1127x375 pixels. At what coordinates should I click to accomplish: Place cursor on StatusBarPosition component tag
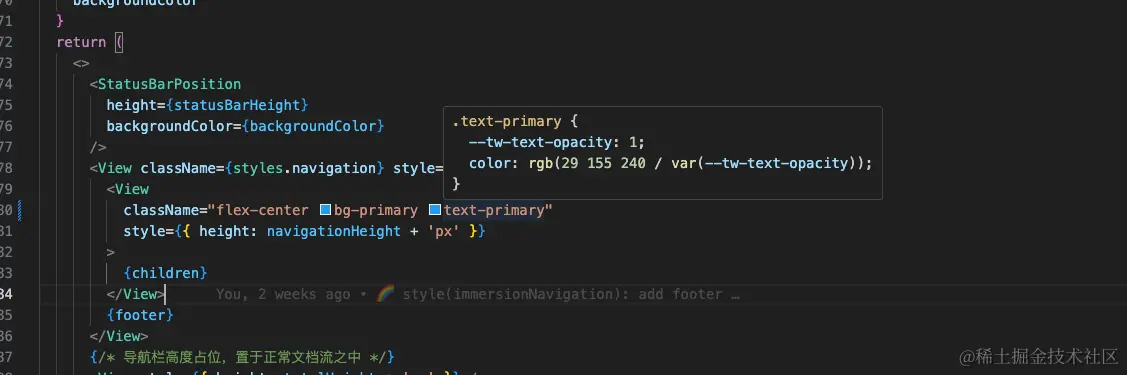tap(170, 84)
